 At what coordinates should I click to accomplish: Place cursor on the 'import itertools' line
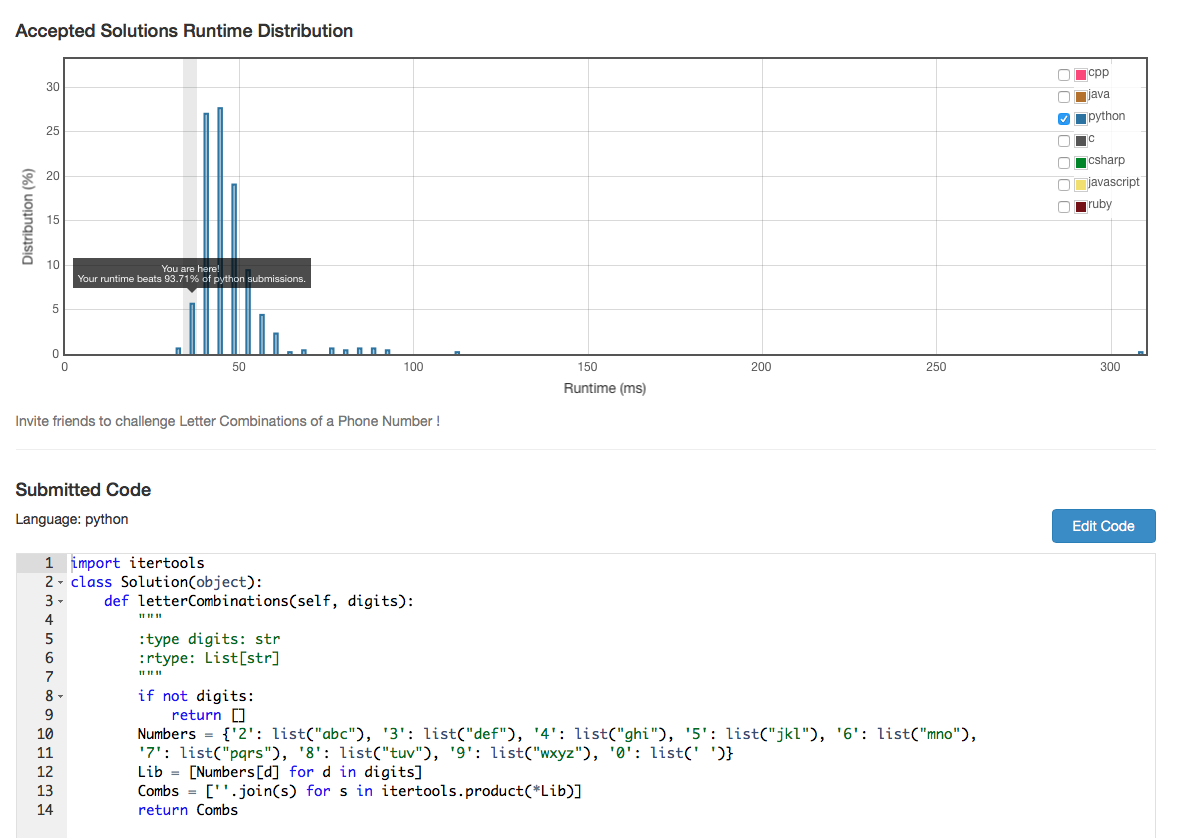pos(137,563)
